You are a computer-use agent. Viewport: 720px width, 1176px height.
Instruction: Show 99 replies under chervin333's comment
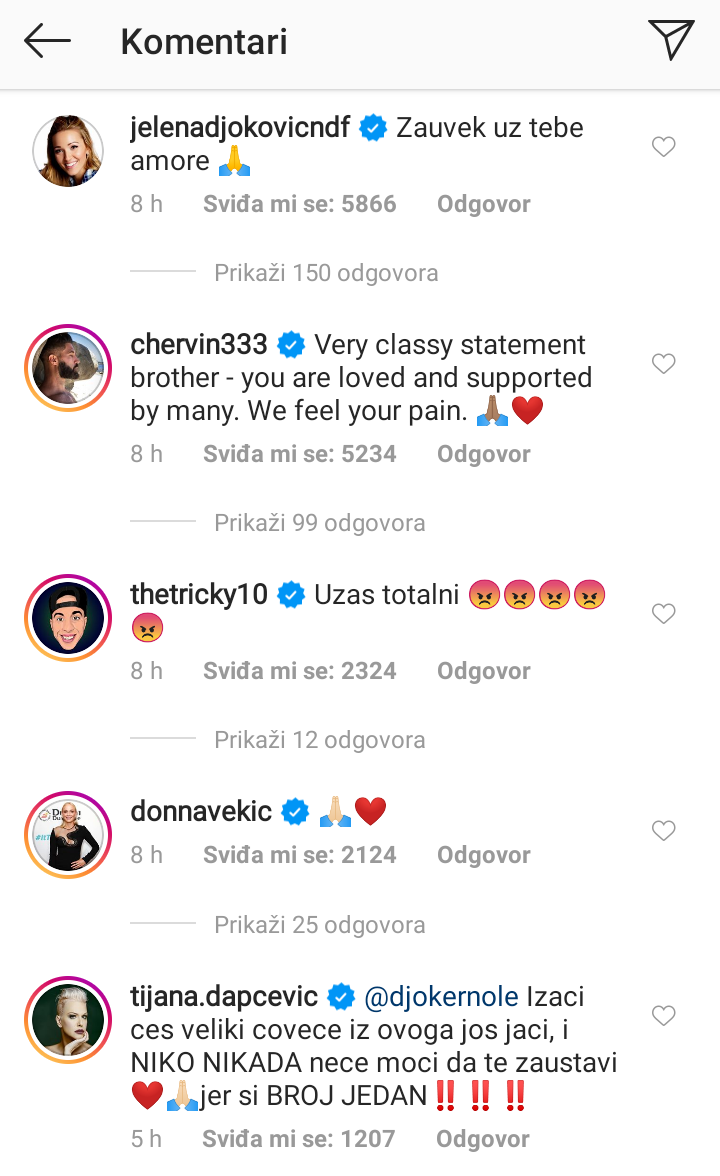click(320, 523)
